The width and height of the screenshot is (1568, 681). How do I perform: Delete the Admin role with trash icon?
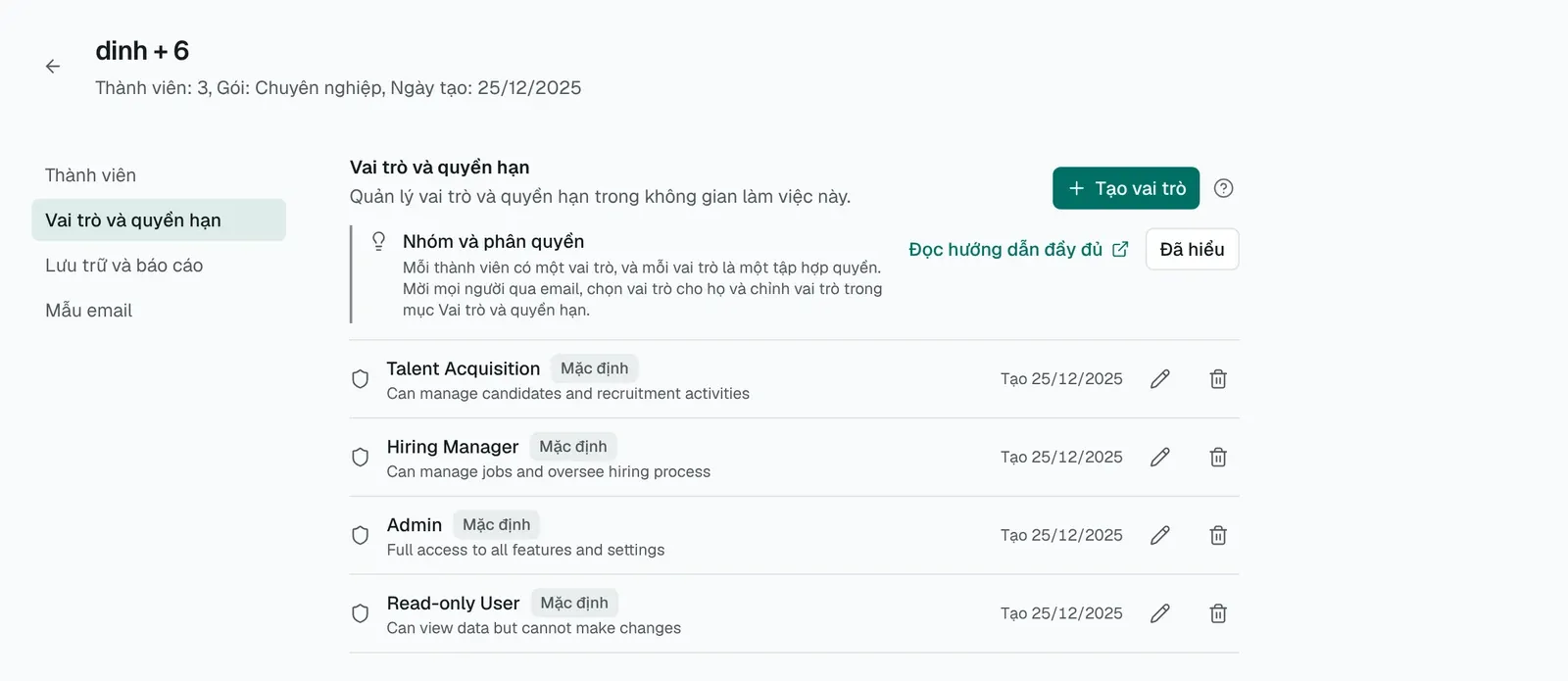click(x=1218, y=536)
